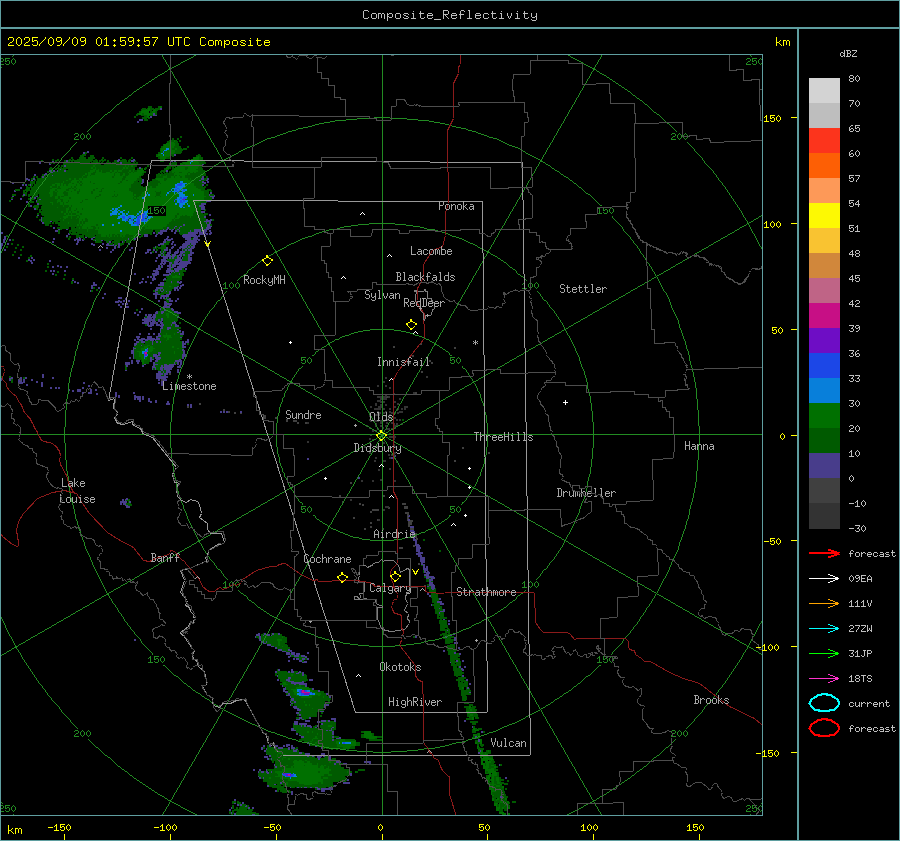Select the orange 111V arrow legend entry
The image size is (900, 841).
[x=824, y=603]
